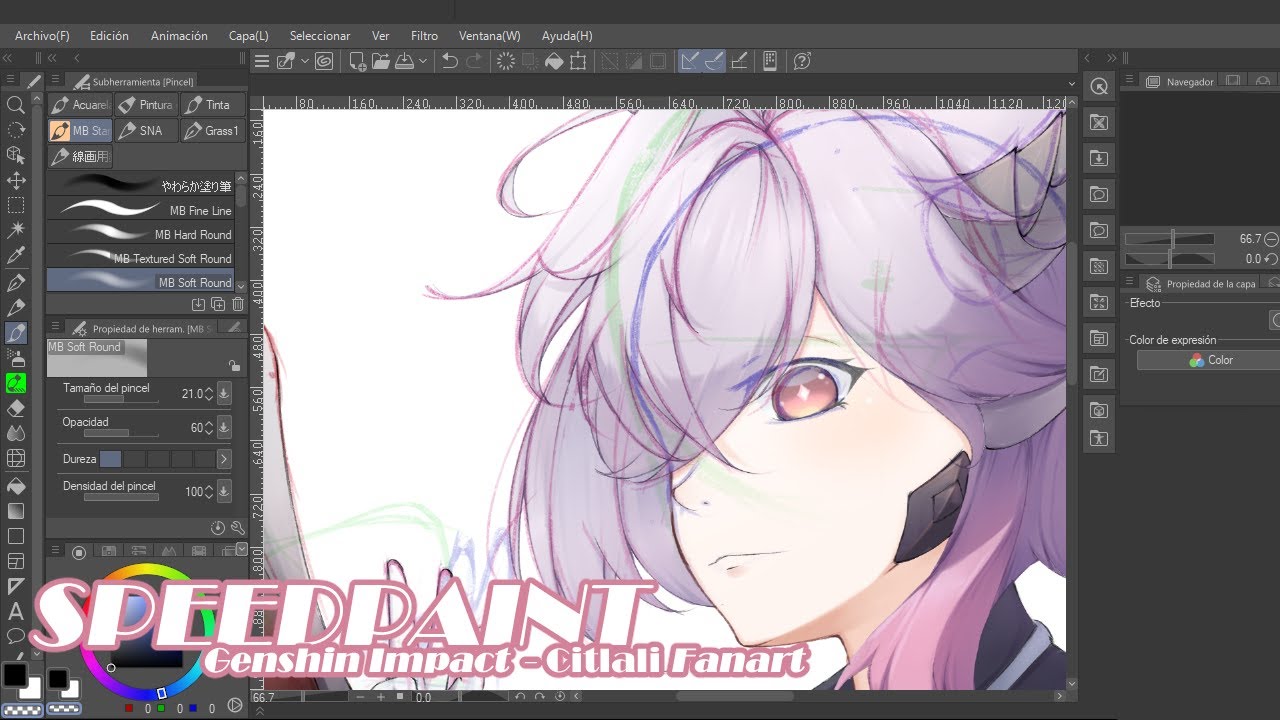Select the Move layer tool
The image size is (1280, 720).
click(16, 180)
